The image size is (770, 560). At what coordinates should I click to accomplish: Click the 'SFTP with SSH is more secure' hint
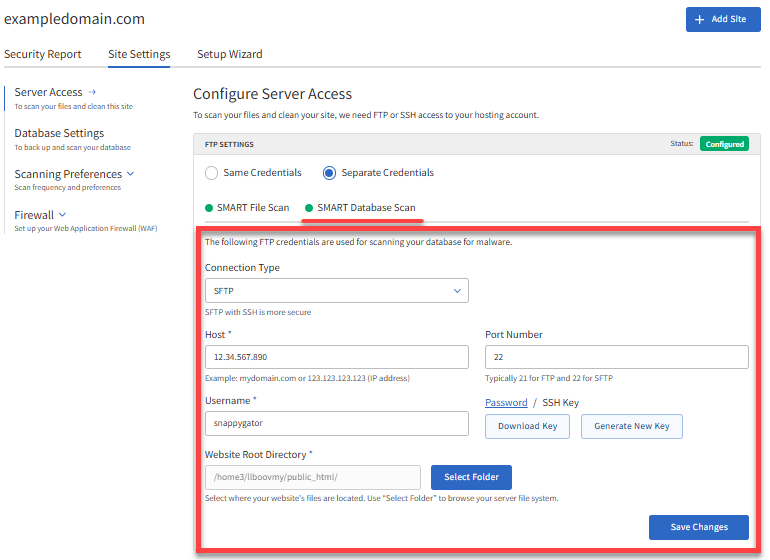tap(258, 312)
